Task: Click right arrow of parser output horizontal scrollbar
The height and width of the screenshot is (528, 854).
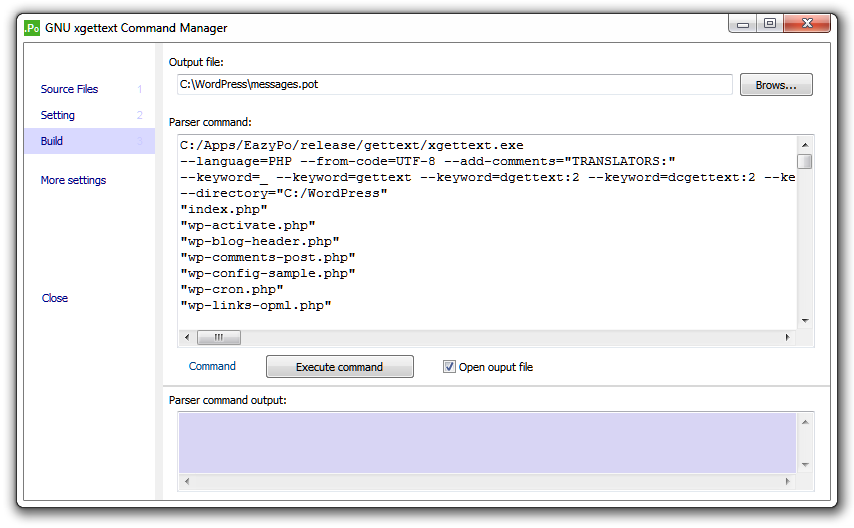Action: (x=788, y=481)
